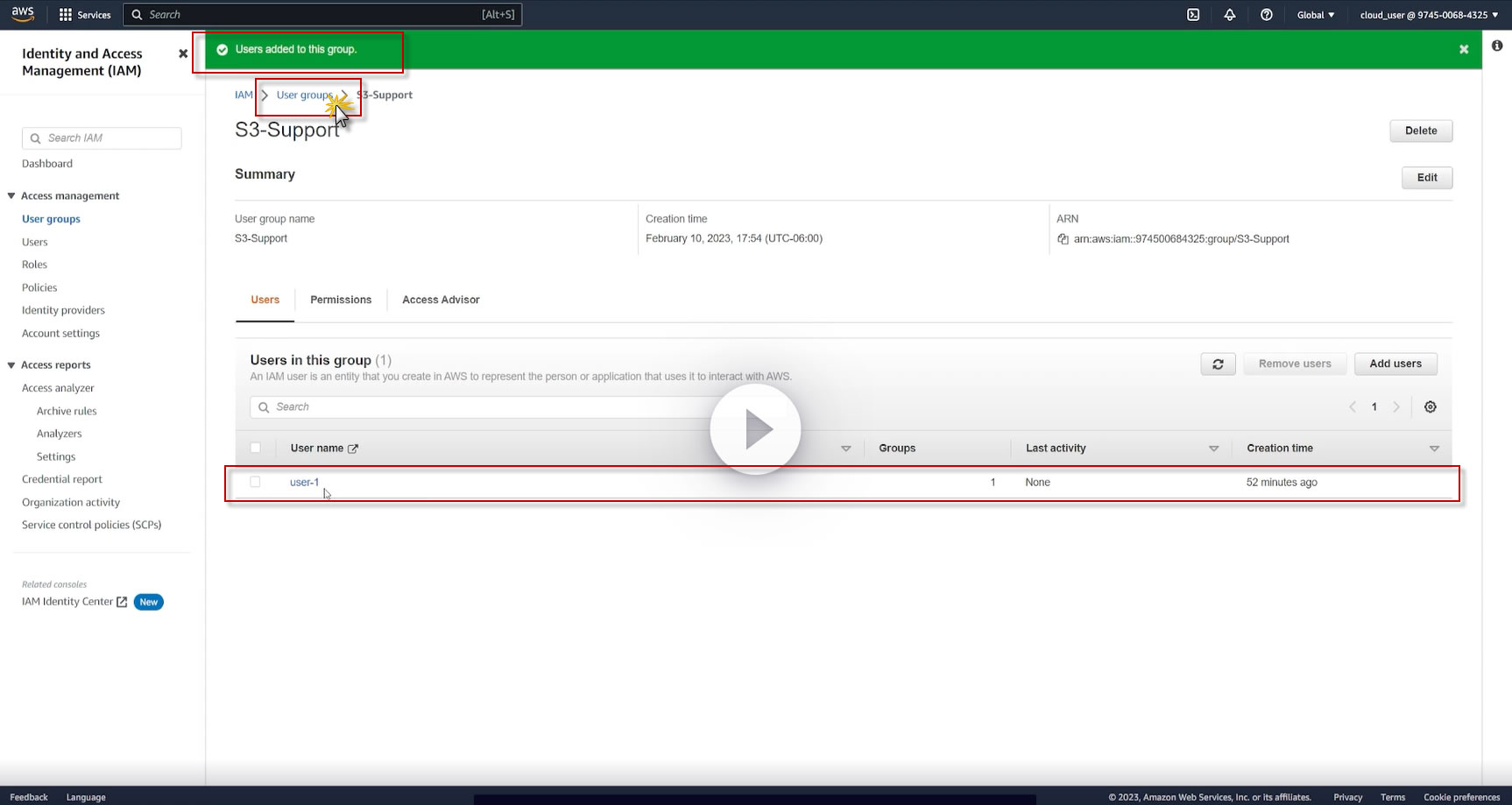Screen dimensions: 1512x805
Task: Sort by User name column arrow
Action: pos(846,448)
